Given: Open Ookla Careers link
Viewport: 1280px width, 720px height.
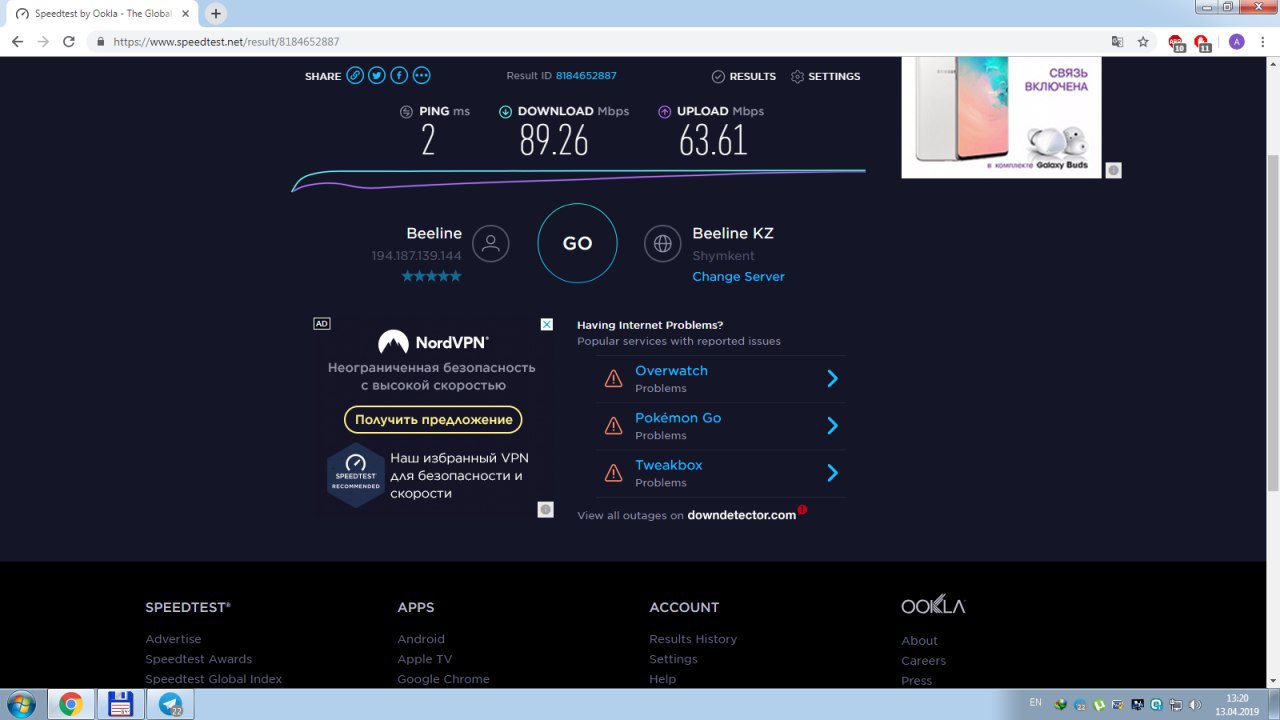Looking at the screenshot, I should pyautogui.click(x=923, y=661).
